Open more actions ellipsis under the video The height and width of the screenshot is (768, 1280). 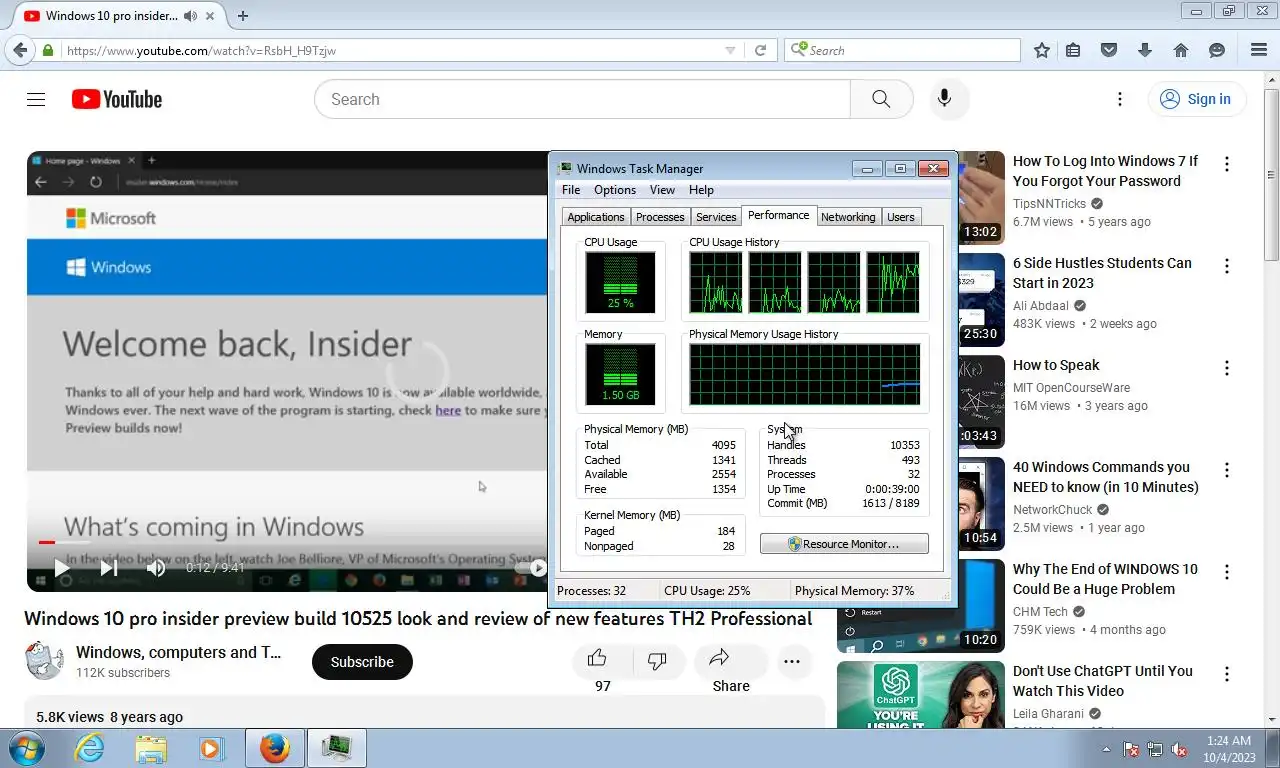click(792, 662)
